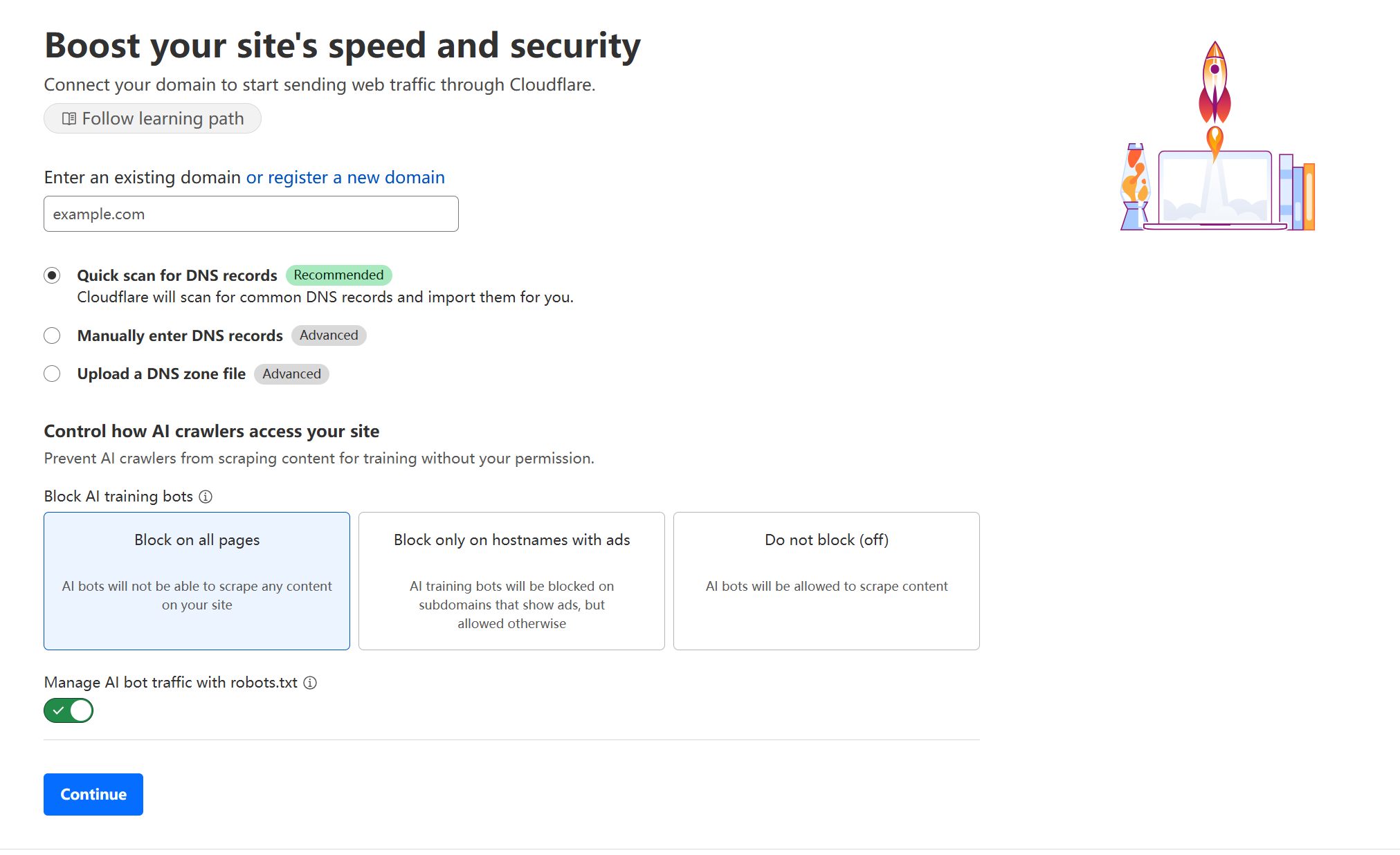Click the Continue button

pos(93,794)
